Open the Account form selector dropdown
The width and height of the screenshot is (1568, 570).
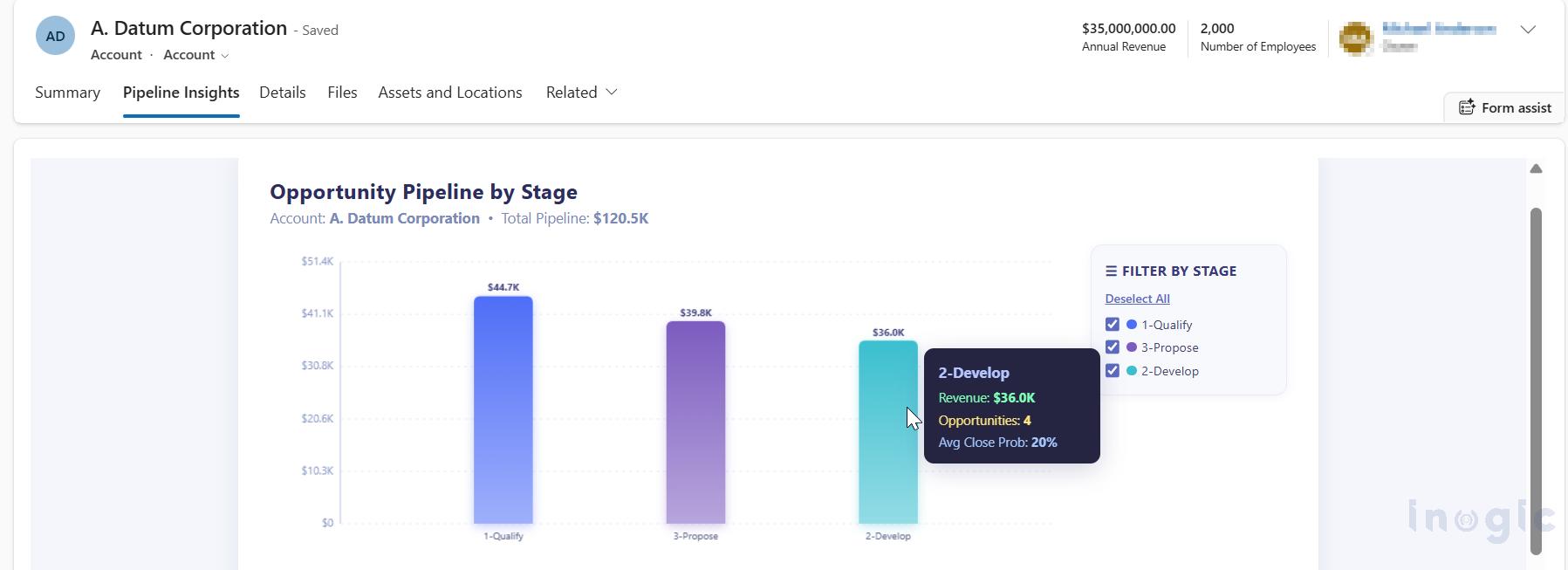point(196,55)
